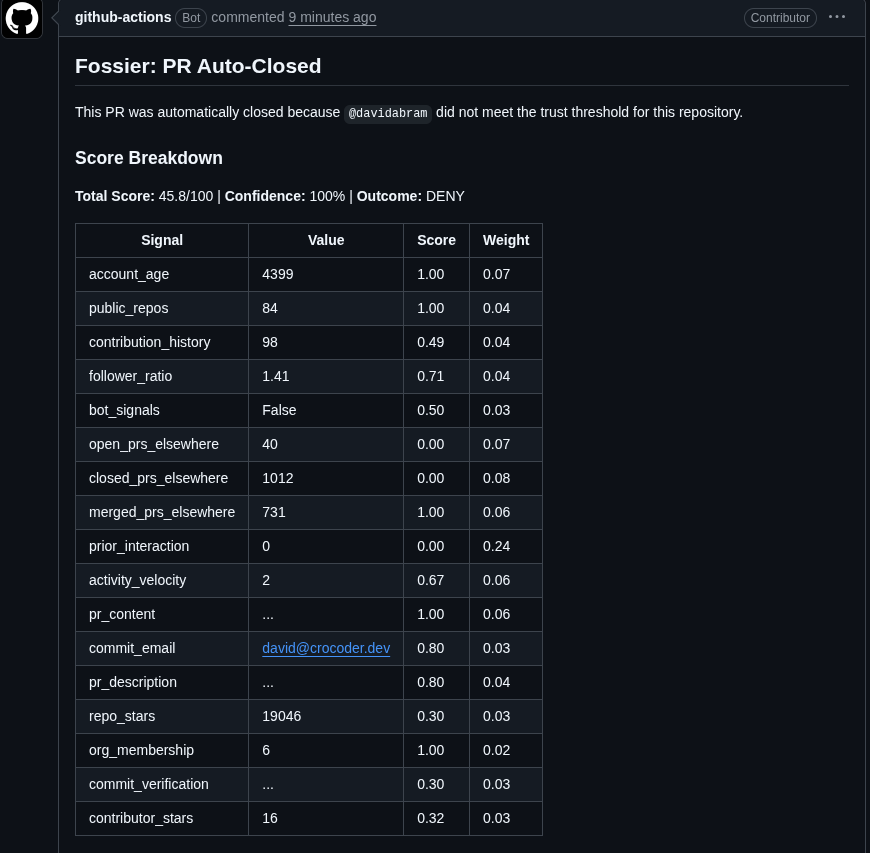Viewport: 870px width, 853px height.
Task: Click the 1.41 follower_ratio value
Action: (x=276, y=376)
